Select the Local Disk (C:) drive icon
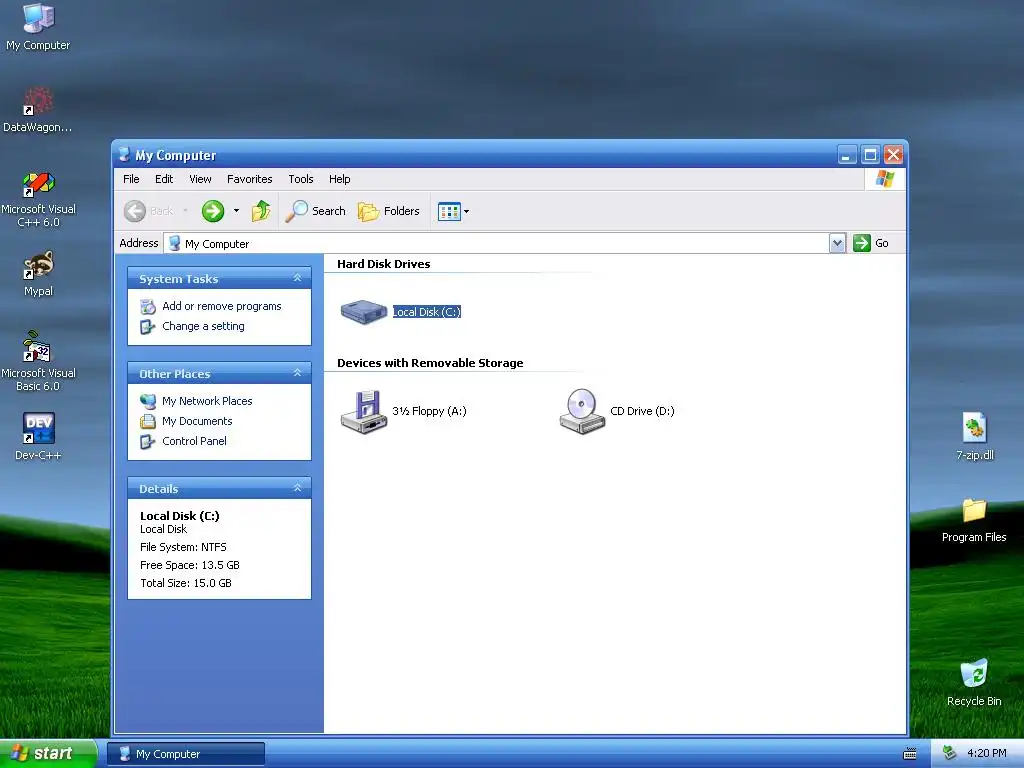The image size is (1024, 768). [364, 312]
